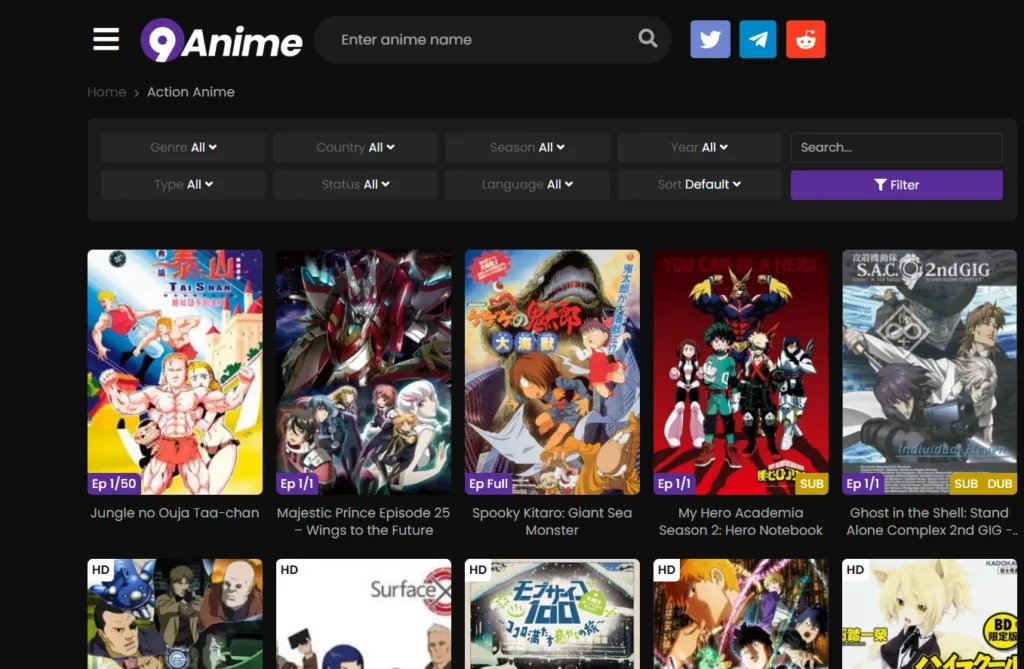Open the Season filter dropdown
Screen dimensions: 1024x669
point(527,147)
